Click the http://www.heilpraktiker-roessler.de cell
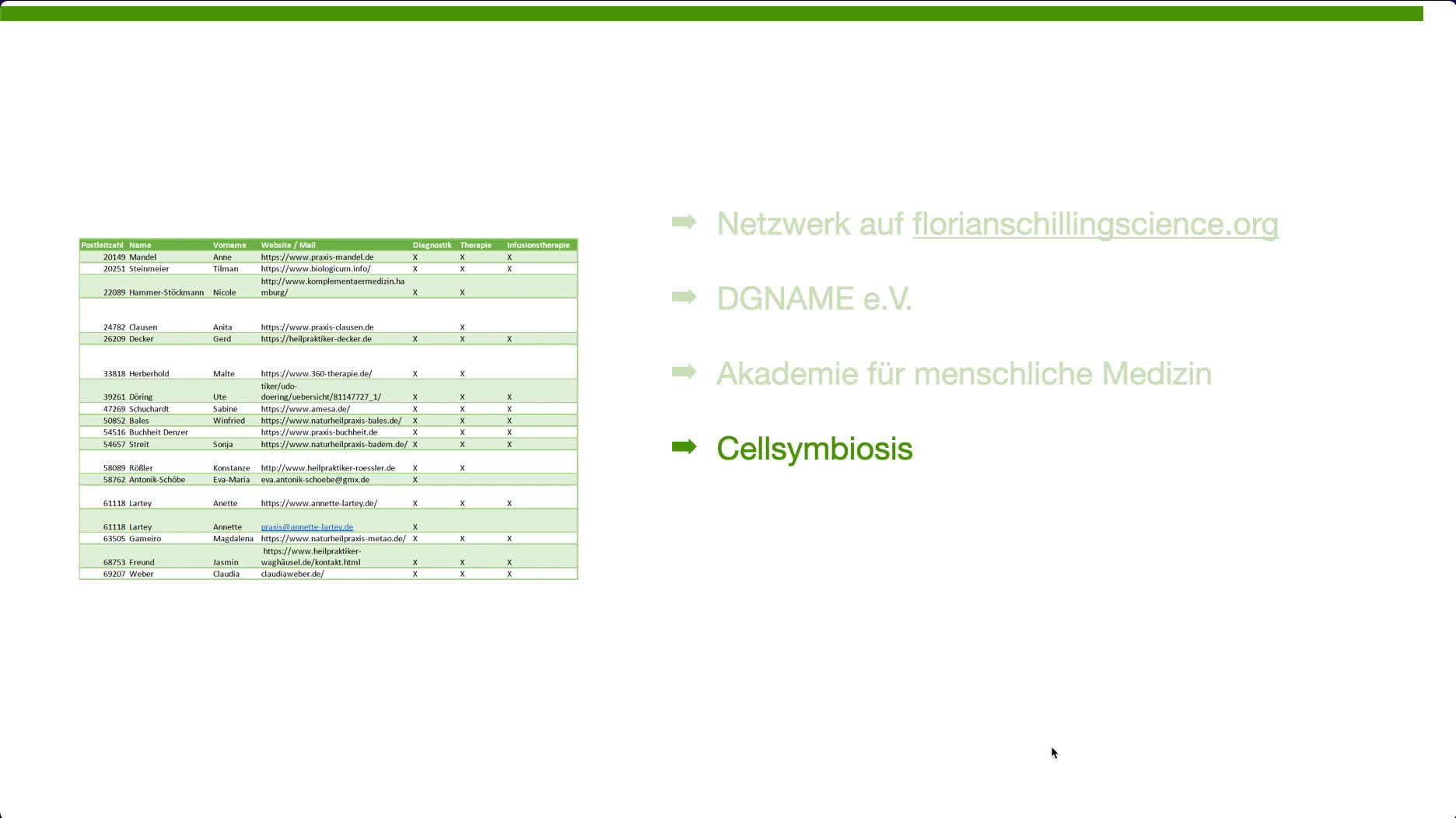The image size is (1456, 818). (x=328, y=468)
